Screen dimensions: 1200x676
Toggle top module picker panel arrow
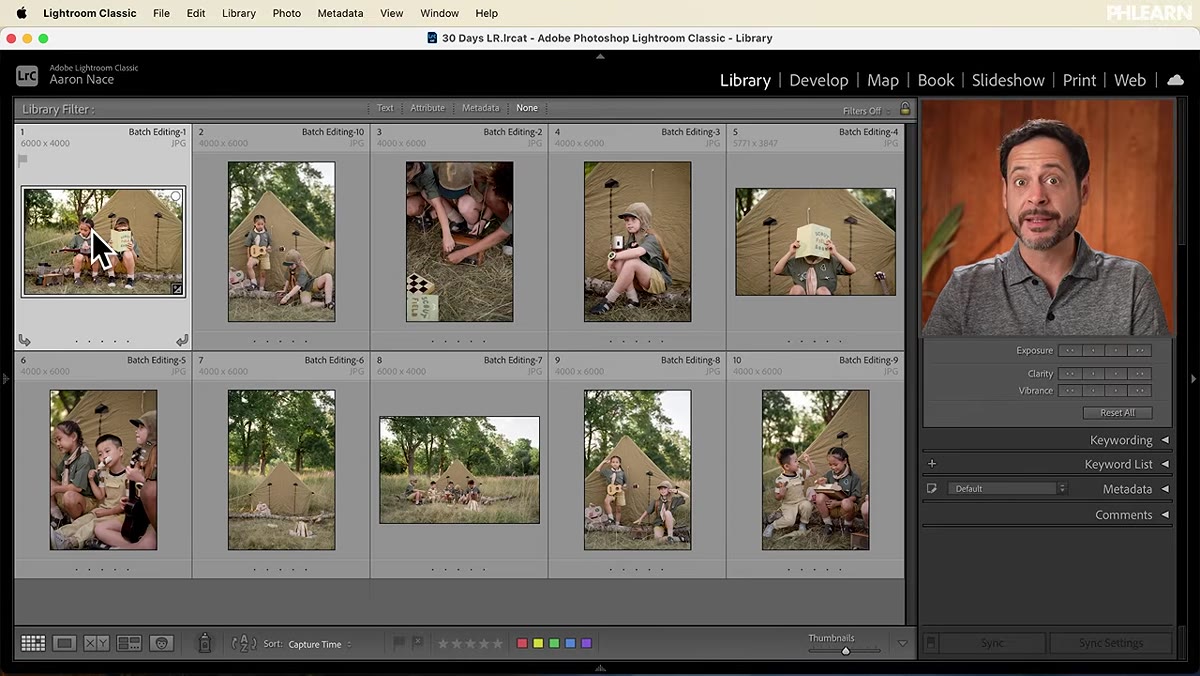600,56
